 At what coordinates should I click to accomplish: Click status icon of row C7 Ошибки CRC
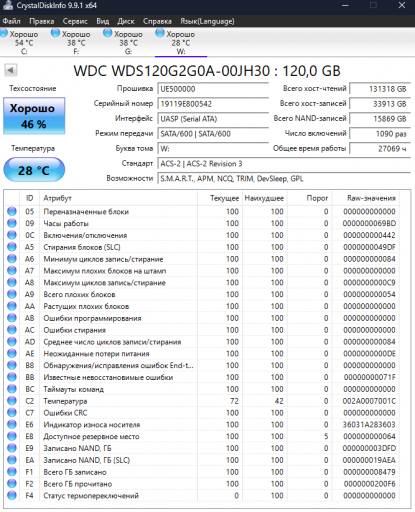[x=12, y=413]
